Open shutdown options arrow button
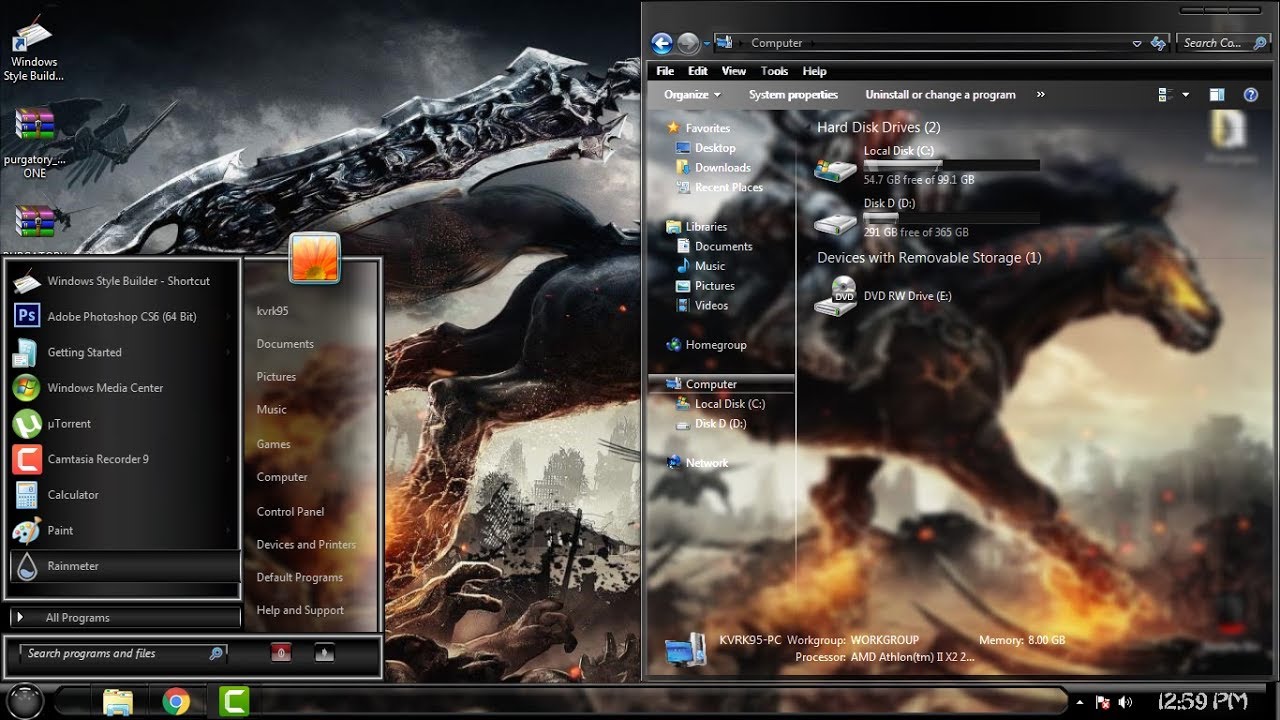 (324, 653)
